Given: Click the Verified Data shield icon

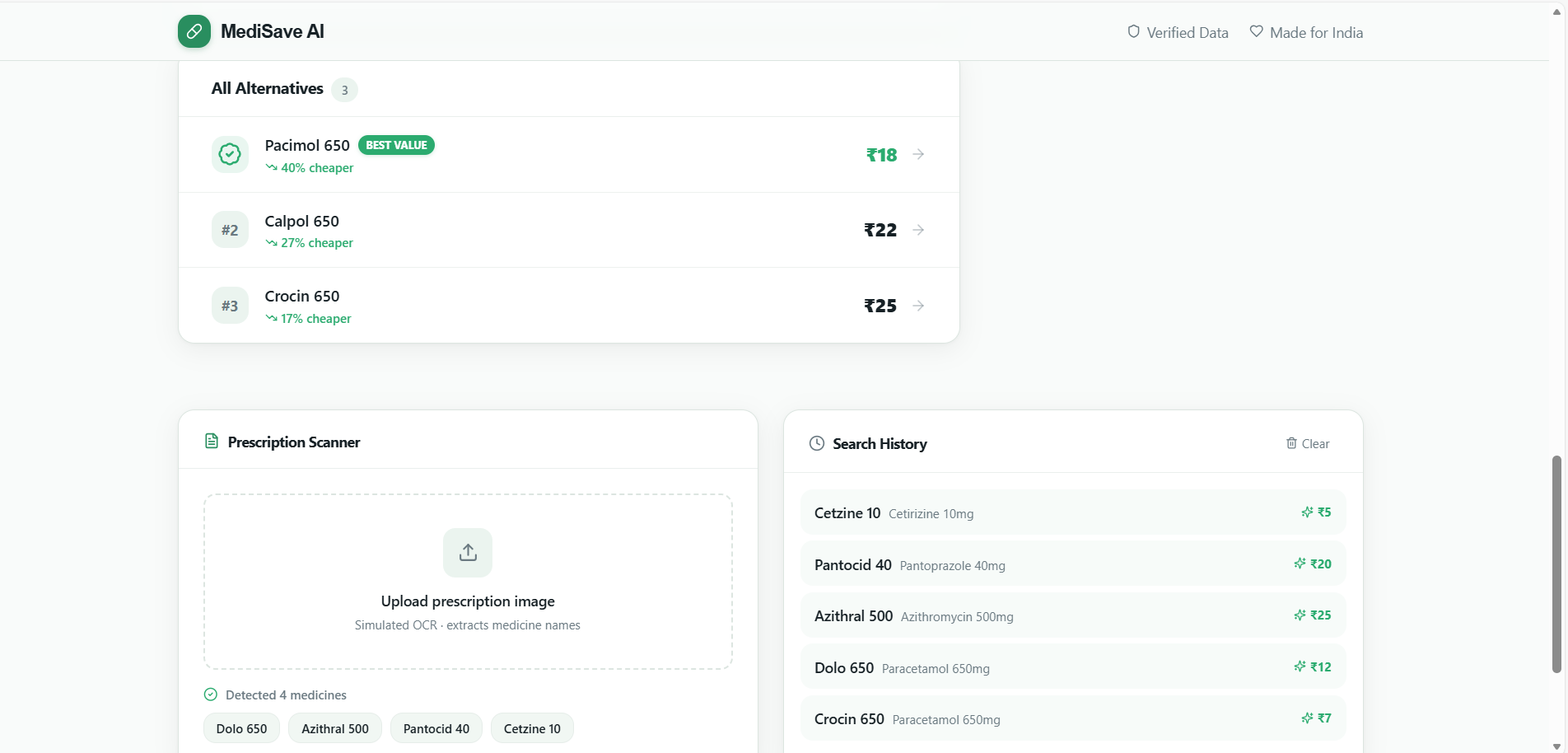Looking at the screenshot, I should 1134,32.
